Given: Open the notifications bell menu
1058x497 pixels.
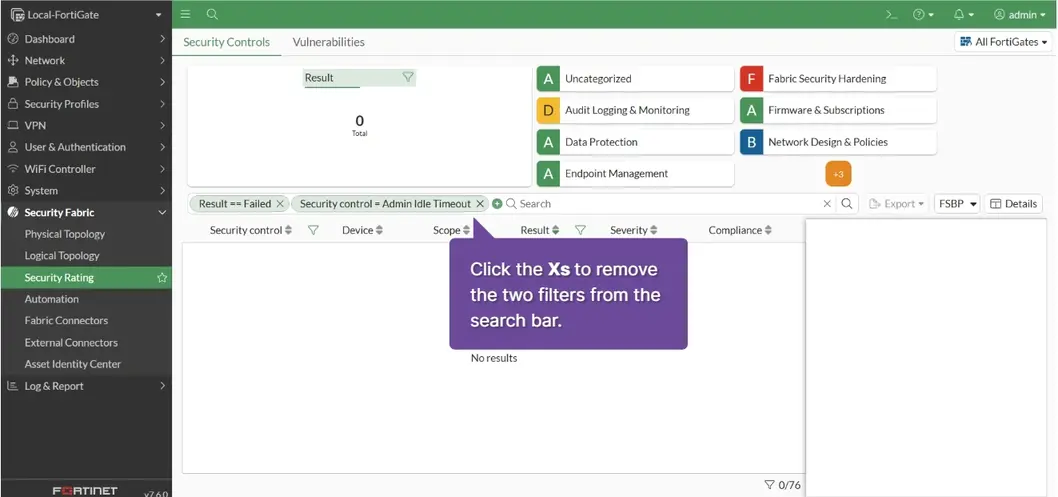Looking at the screenshot, I should (963, 14).
